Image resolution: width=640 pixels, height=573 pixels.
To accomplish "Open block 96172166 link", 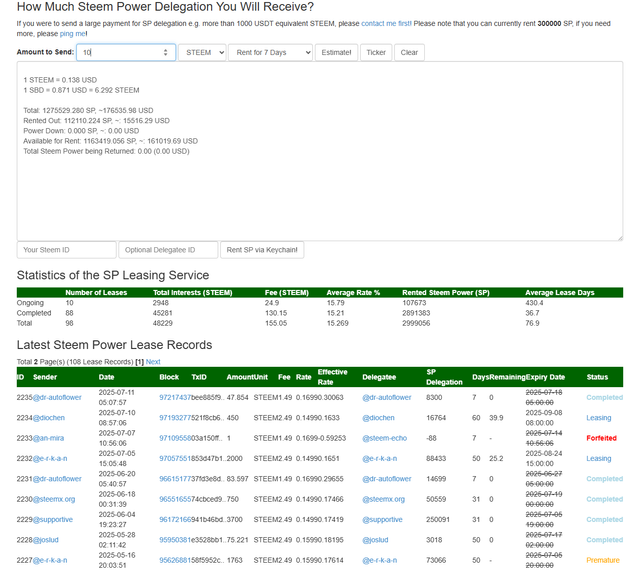I will pos(175,520).
